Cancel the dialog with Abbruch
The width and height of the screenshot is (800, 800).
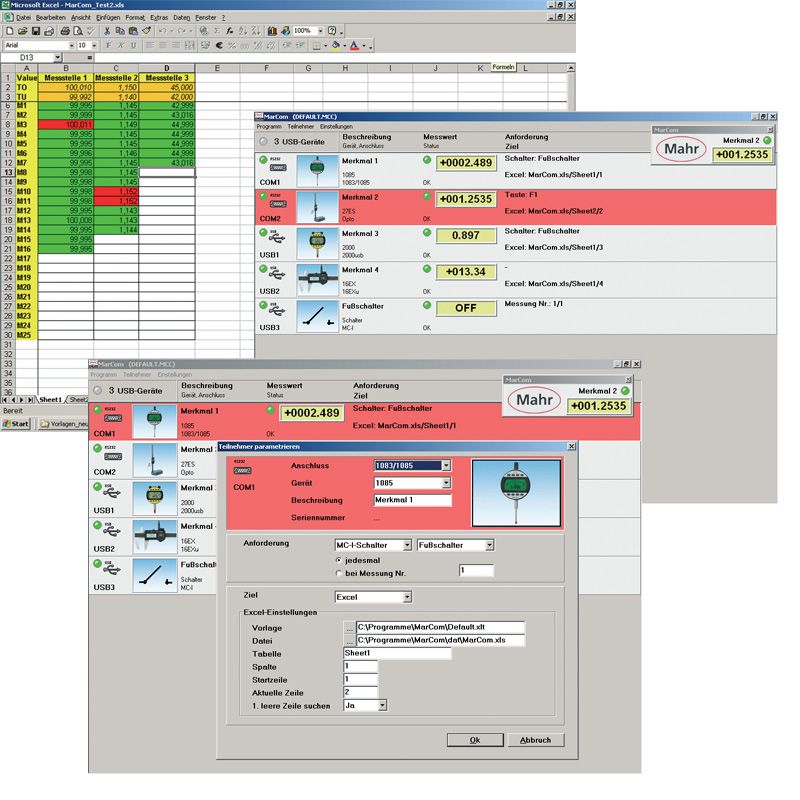pyautogui.click(x=536, y=740)
